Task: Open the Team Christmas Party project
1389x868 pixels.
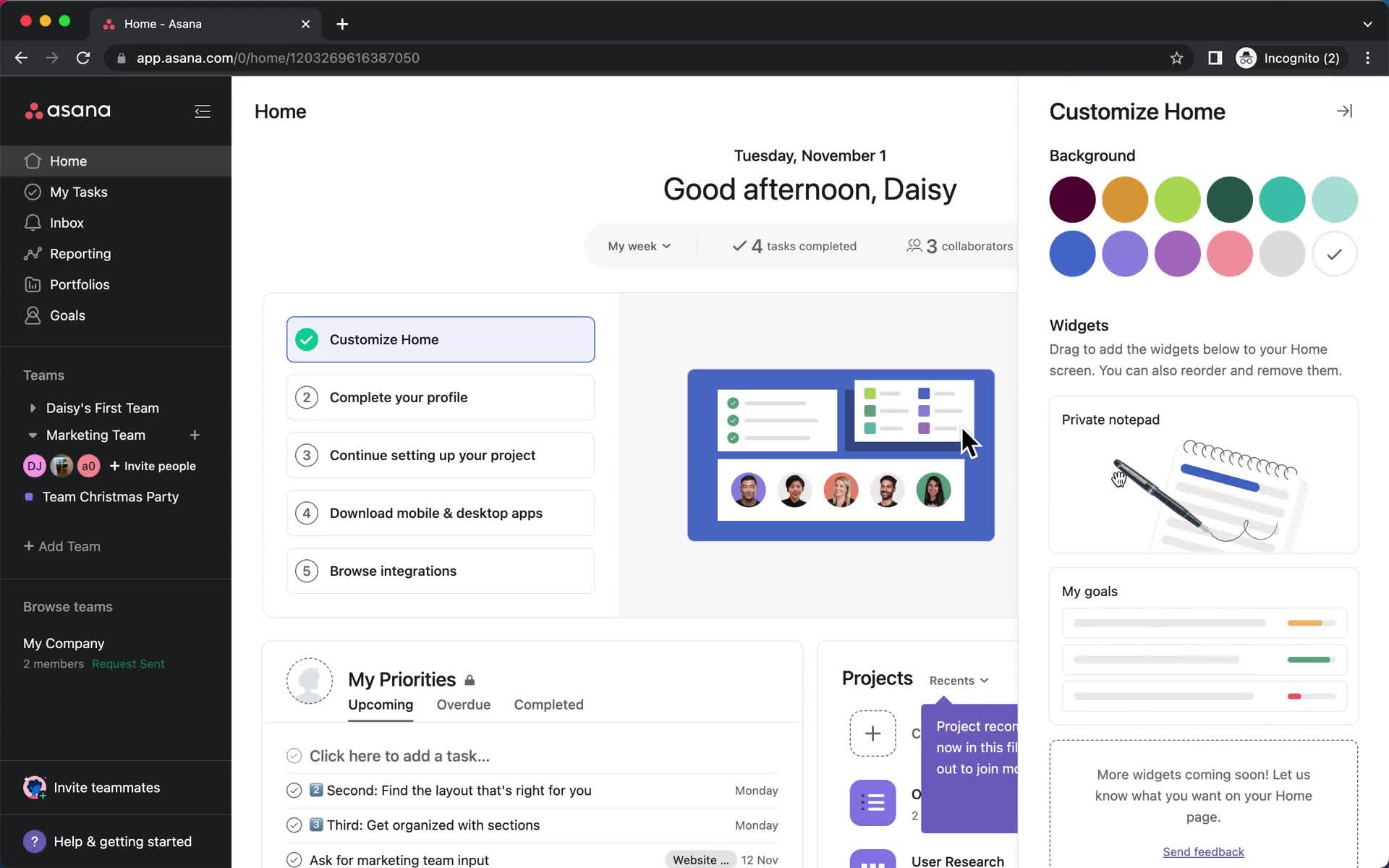Action: [x=110, y=497]
